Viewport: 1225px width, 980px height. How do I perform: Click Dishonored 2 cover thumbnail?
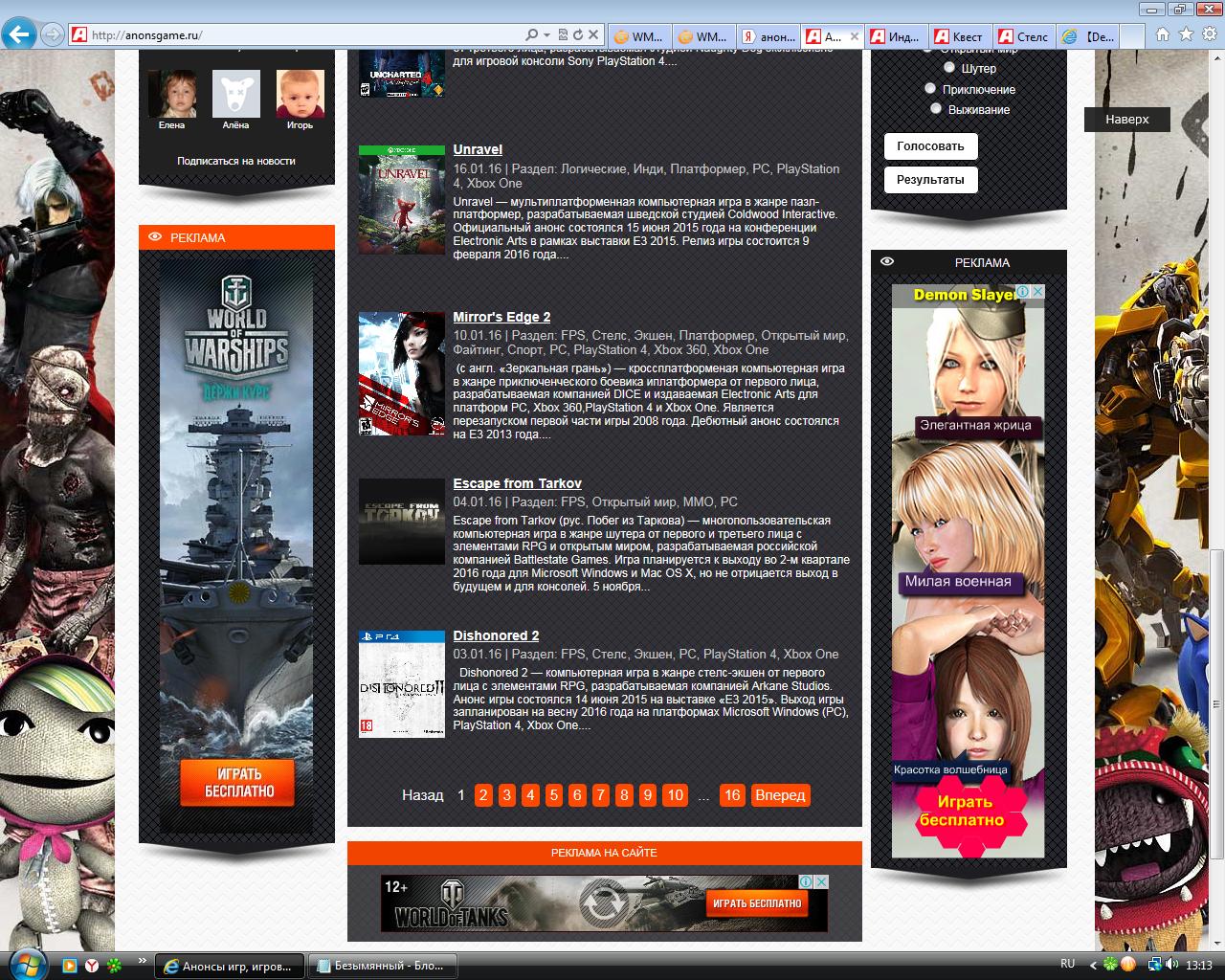[x=402, y=684]
